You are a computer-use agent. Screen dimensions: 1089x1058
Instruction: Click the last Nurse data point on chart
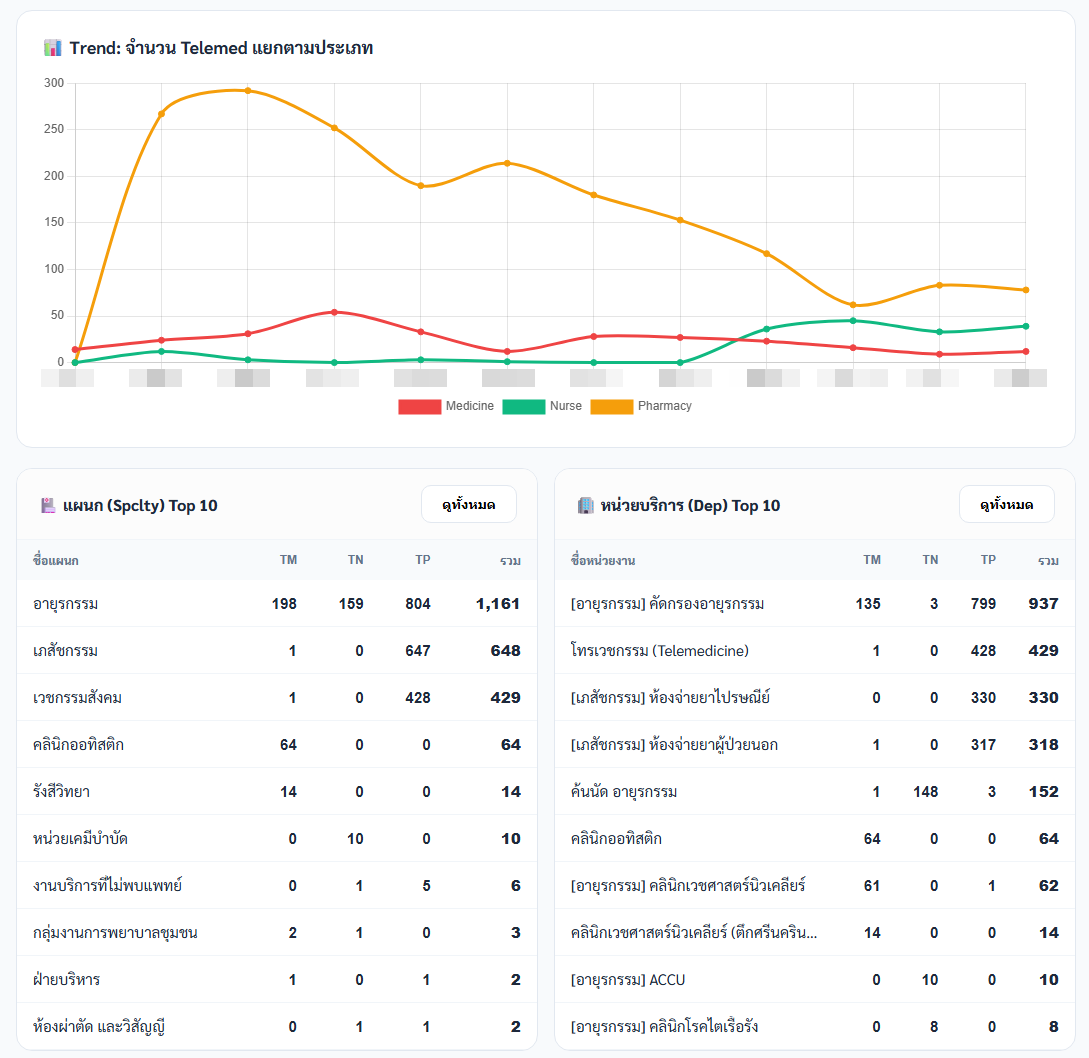click(x=1026, y=326)
